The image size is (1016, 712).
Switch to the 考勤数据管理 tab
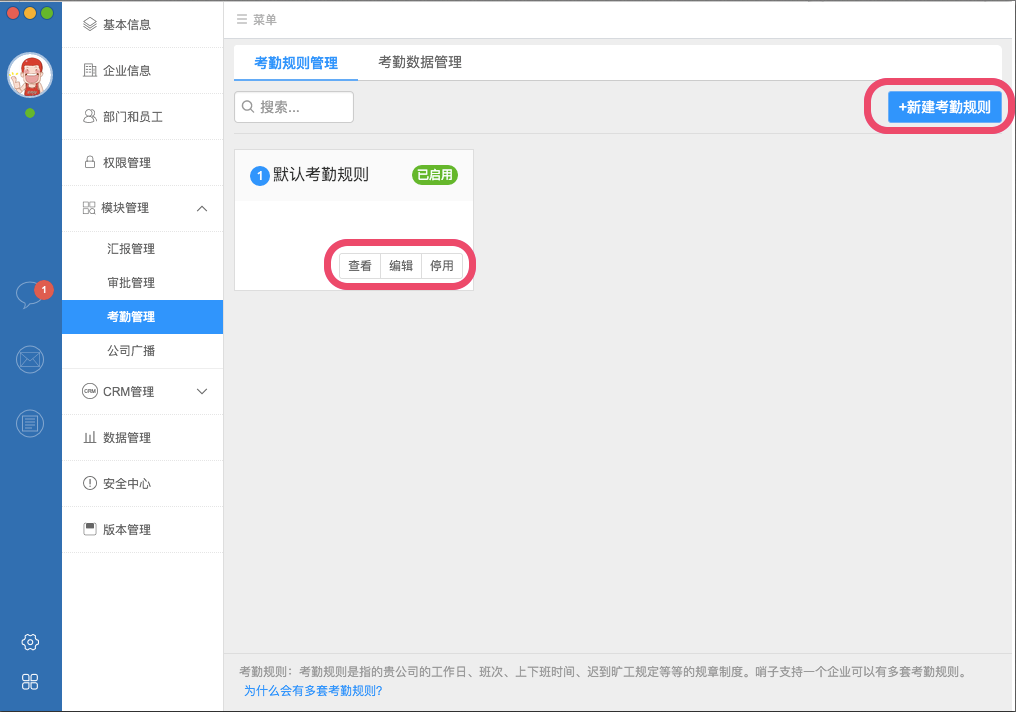point(418,61)
